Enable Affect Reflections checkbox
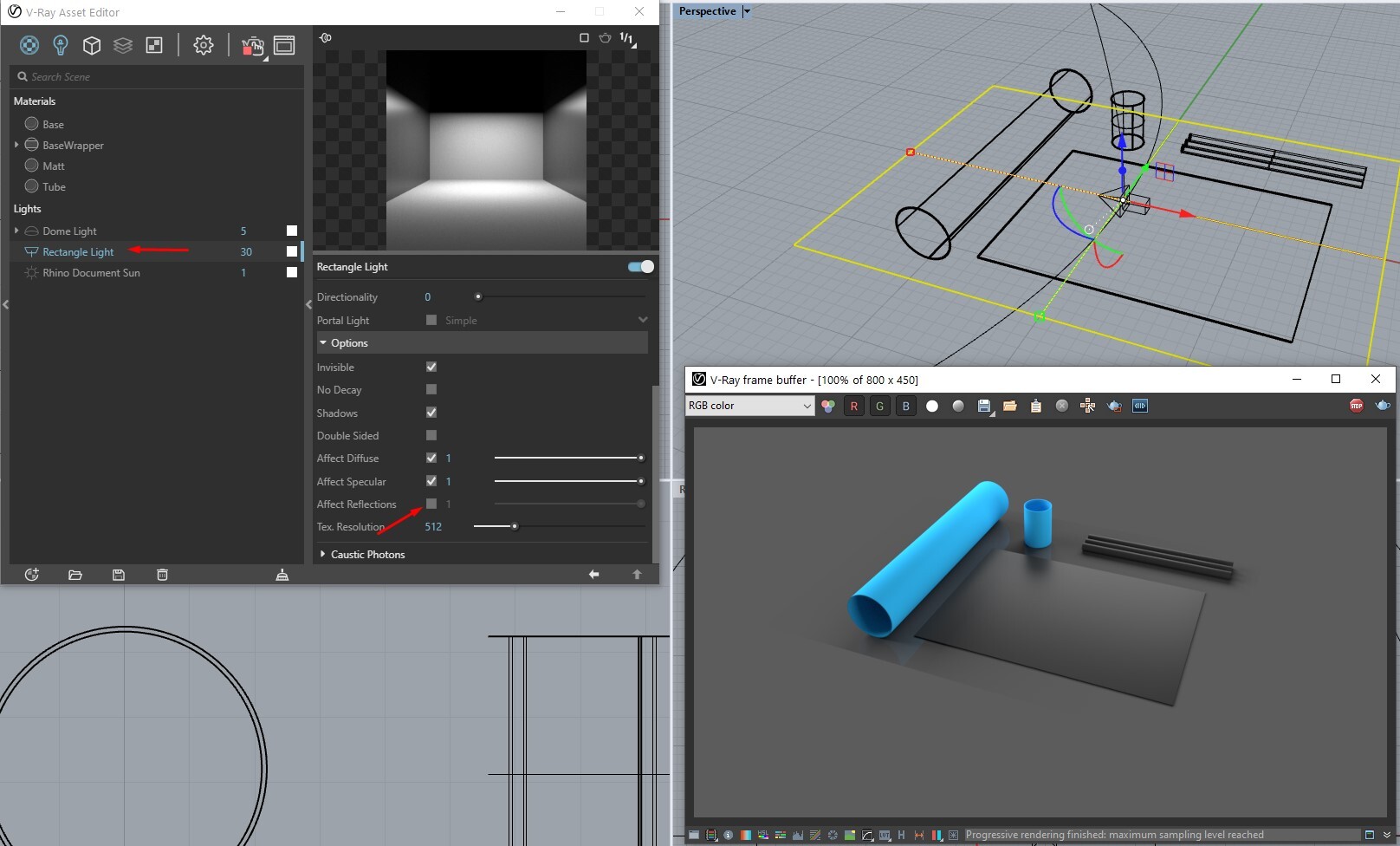The image size is (1400, 846). point(431,504)
